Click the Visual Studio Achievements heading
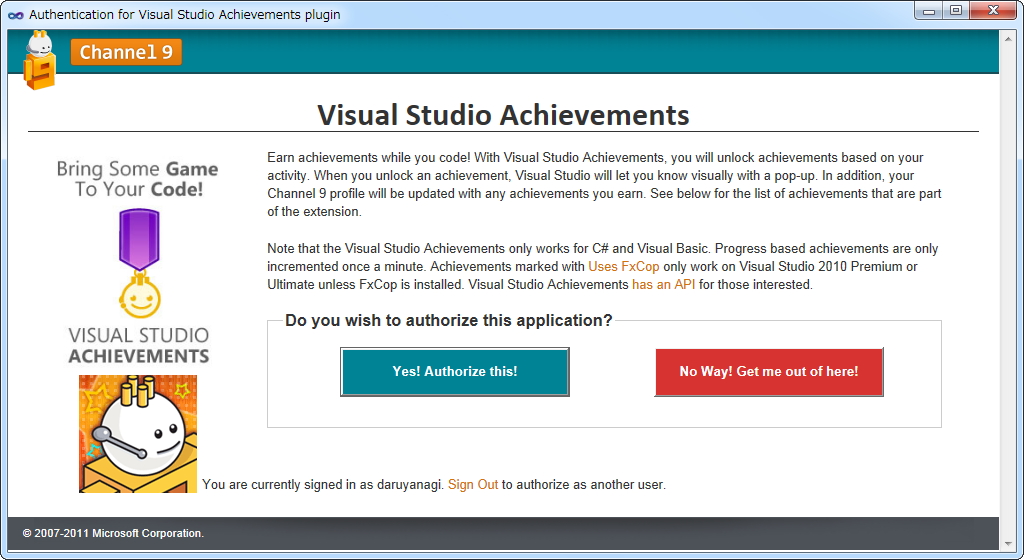This screenshot has height=560, width=1024. tap(504, 115)
